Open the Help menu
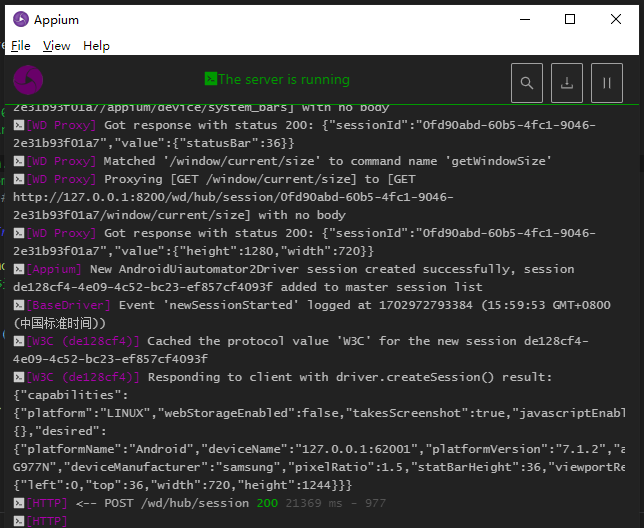The height and width of the screenshot is (528, 644). point(97,46)
